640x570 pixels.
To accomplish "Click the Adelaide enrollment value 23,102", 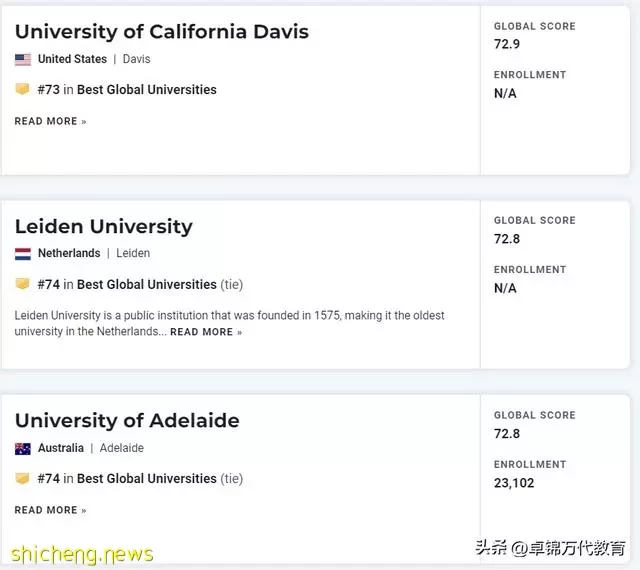I will 514,483.
